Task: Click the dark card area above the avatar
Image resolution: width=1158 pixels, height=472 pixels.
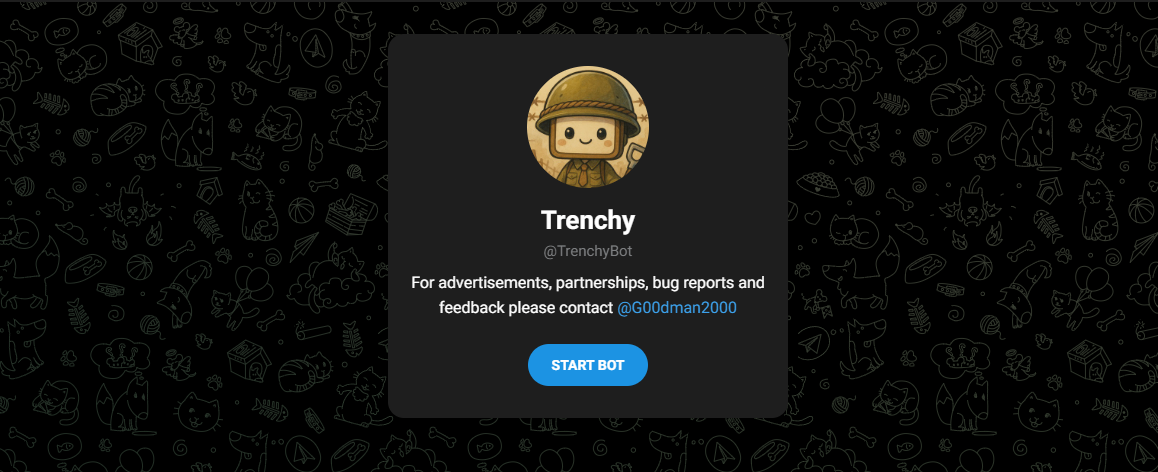Action: coord(587,49)
